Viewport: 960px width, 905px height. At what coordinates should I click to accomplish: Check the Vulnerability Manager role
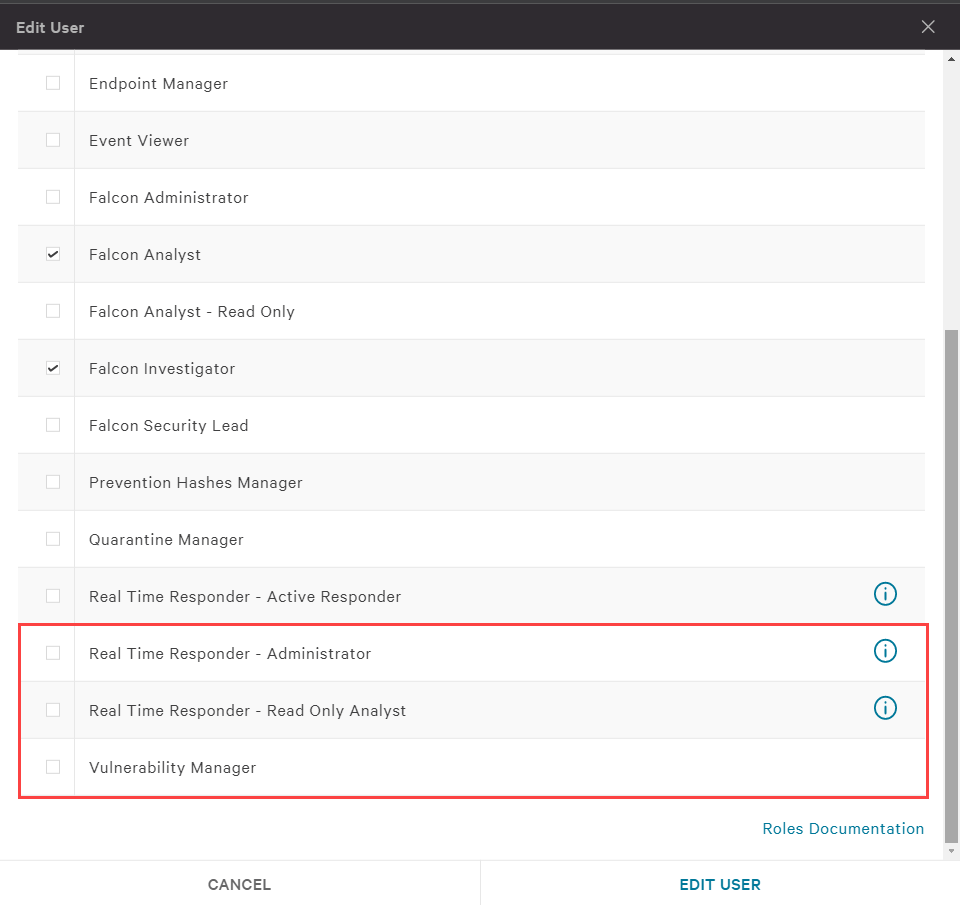tap(53, 766)
